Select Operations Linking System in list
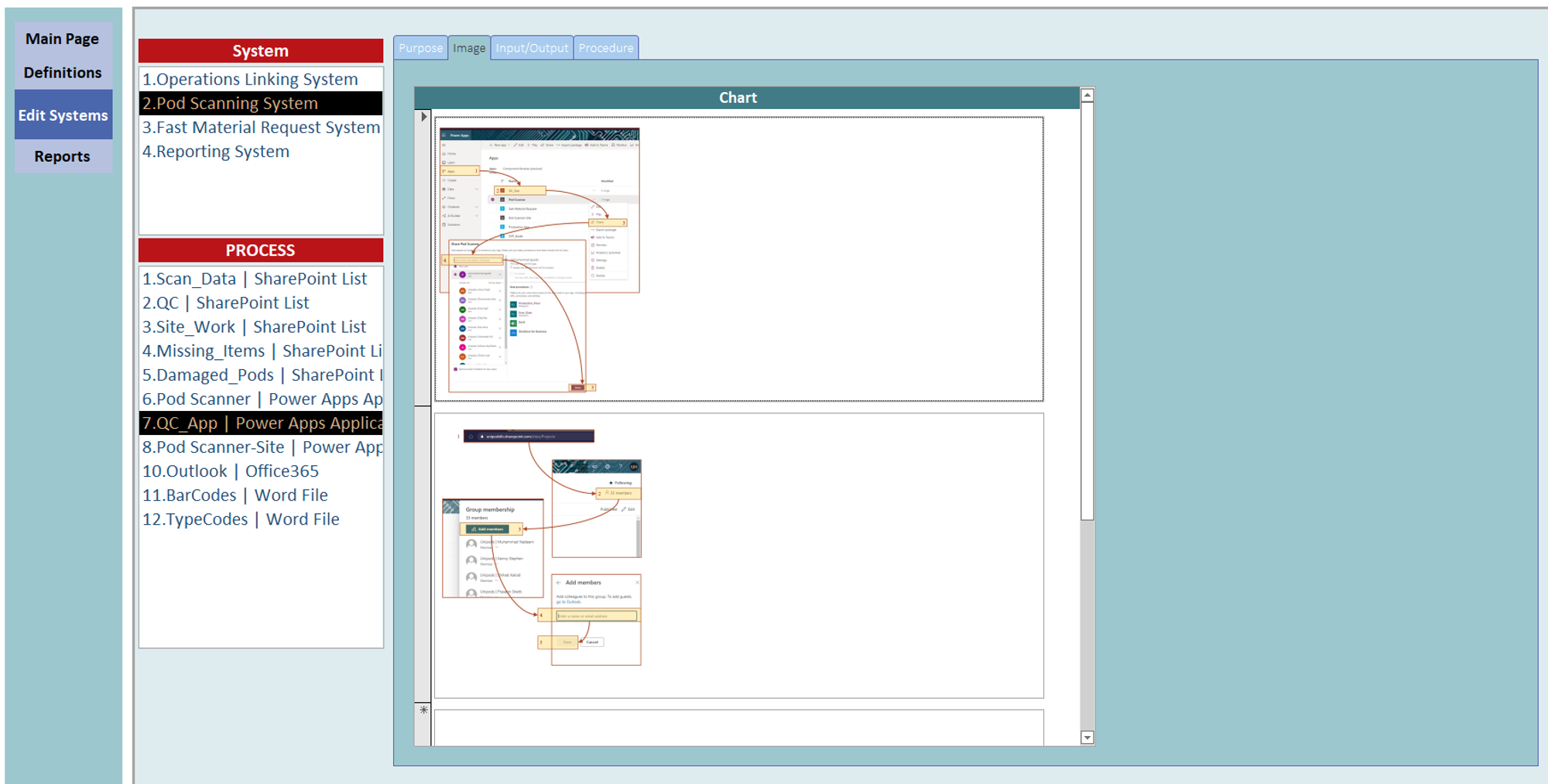Screen dimensions: 1548x784 (250, 80)
